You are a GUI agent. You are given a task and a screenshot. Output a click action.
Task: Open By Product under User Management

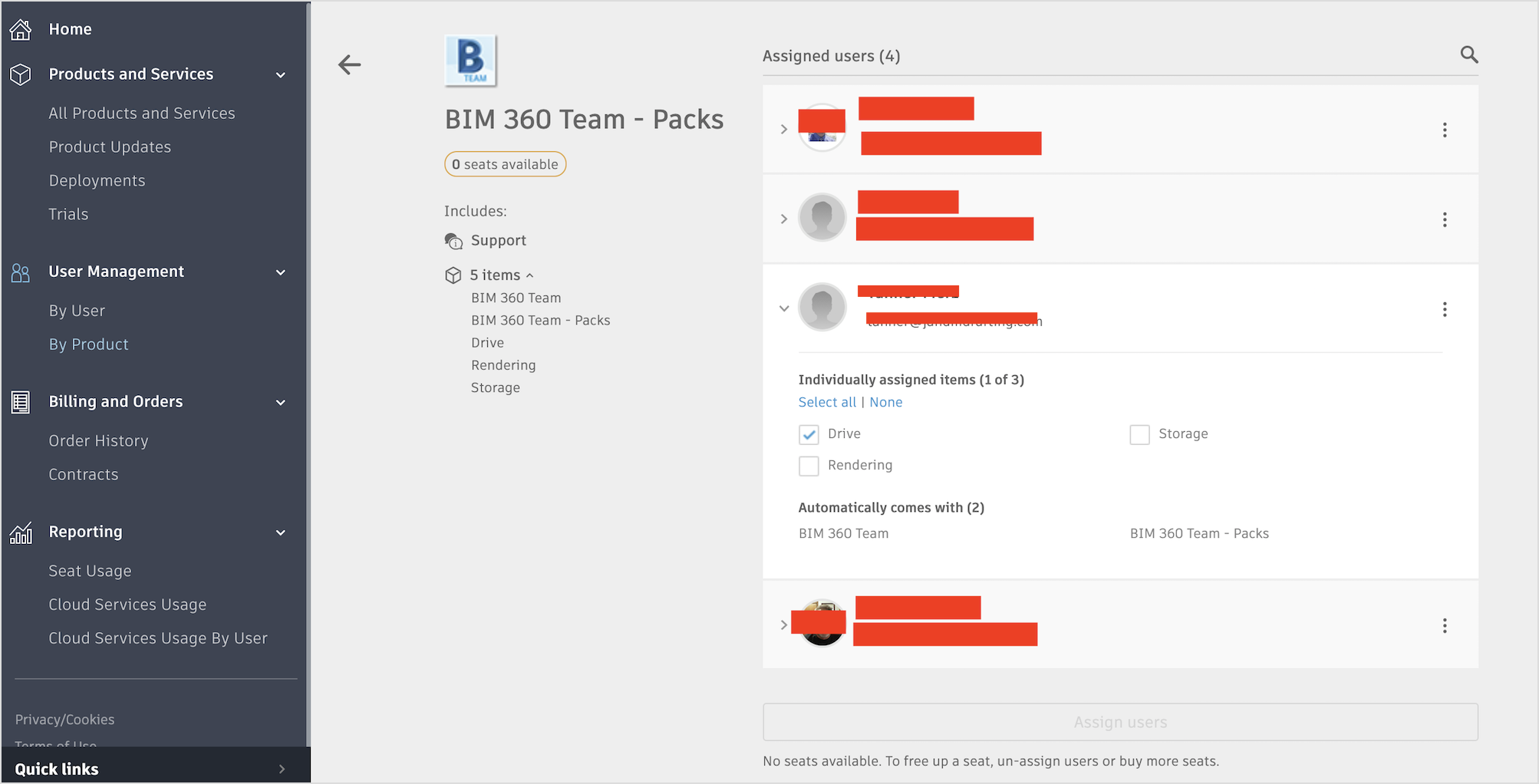(x=88, y=344)
